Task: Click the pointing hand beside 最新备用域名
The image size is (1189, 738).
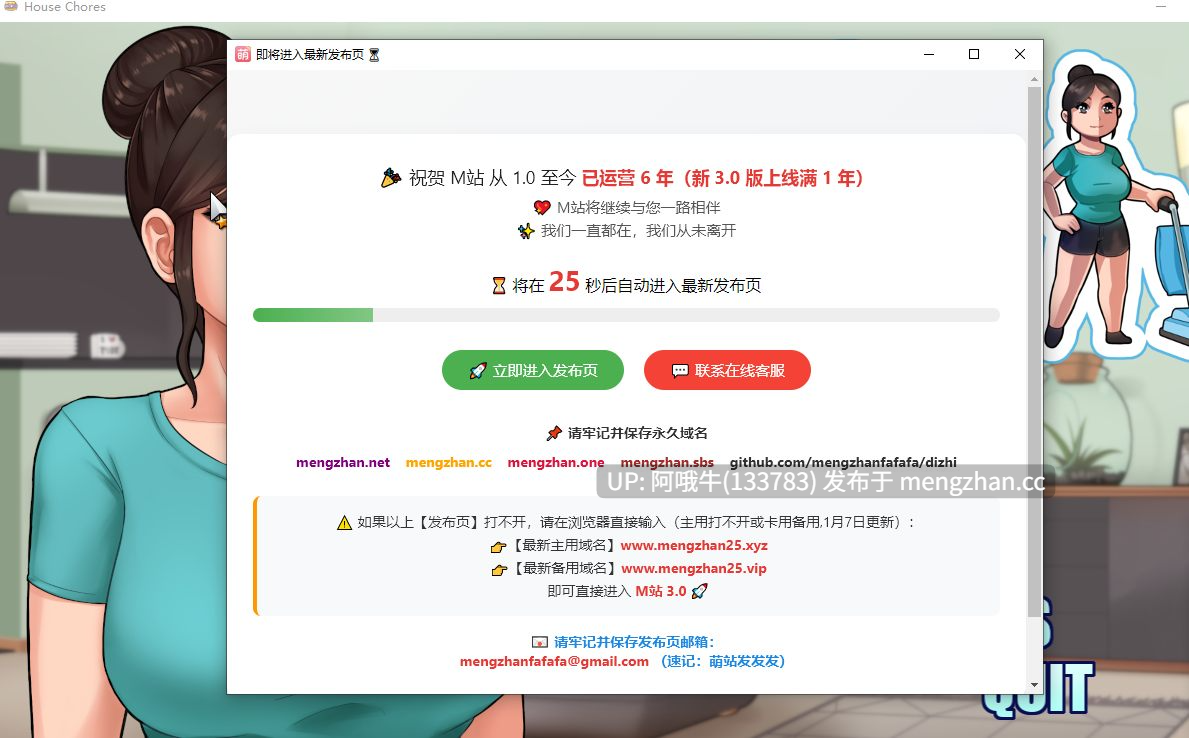Action: click(499, 570)
